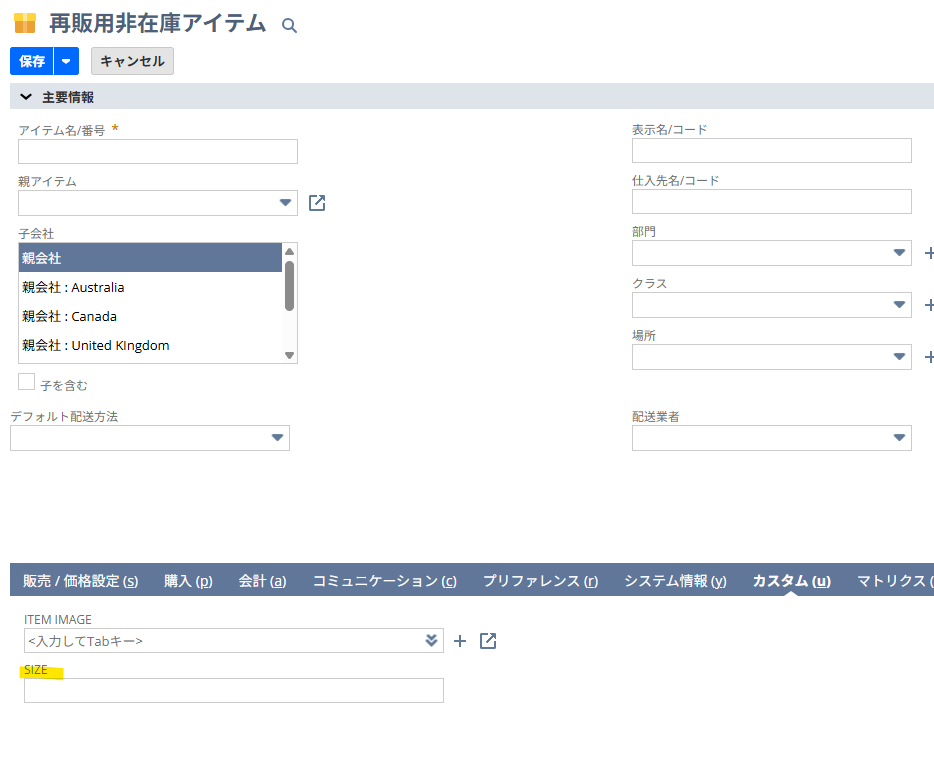Click the ITEM IMAGE double-chevron list icon

[431, 641]
